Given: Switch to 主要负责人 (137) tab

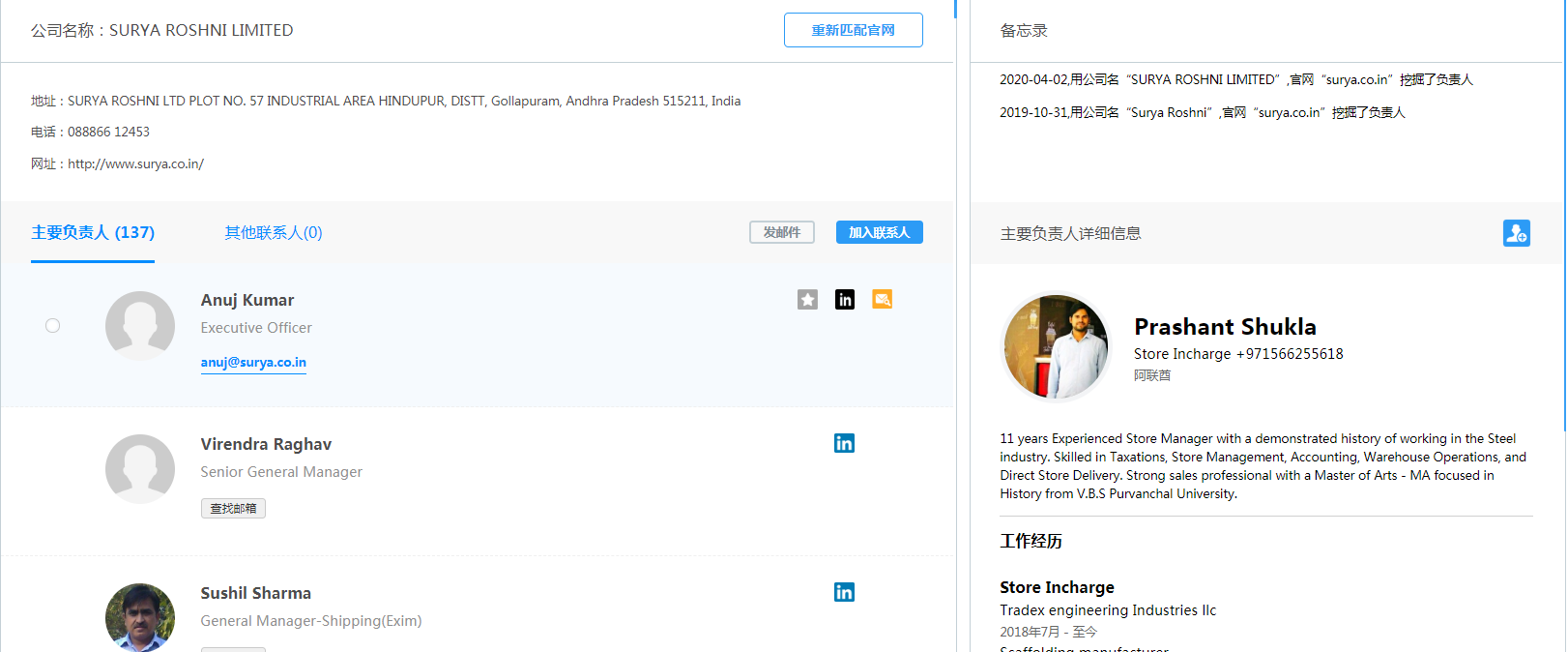Looking at the screenshot, I should [x=93, y=232].
